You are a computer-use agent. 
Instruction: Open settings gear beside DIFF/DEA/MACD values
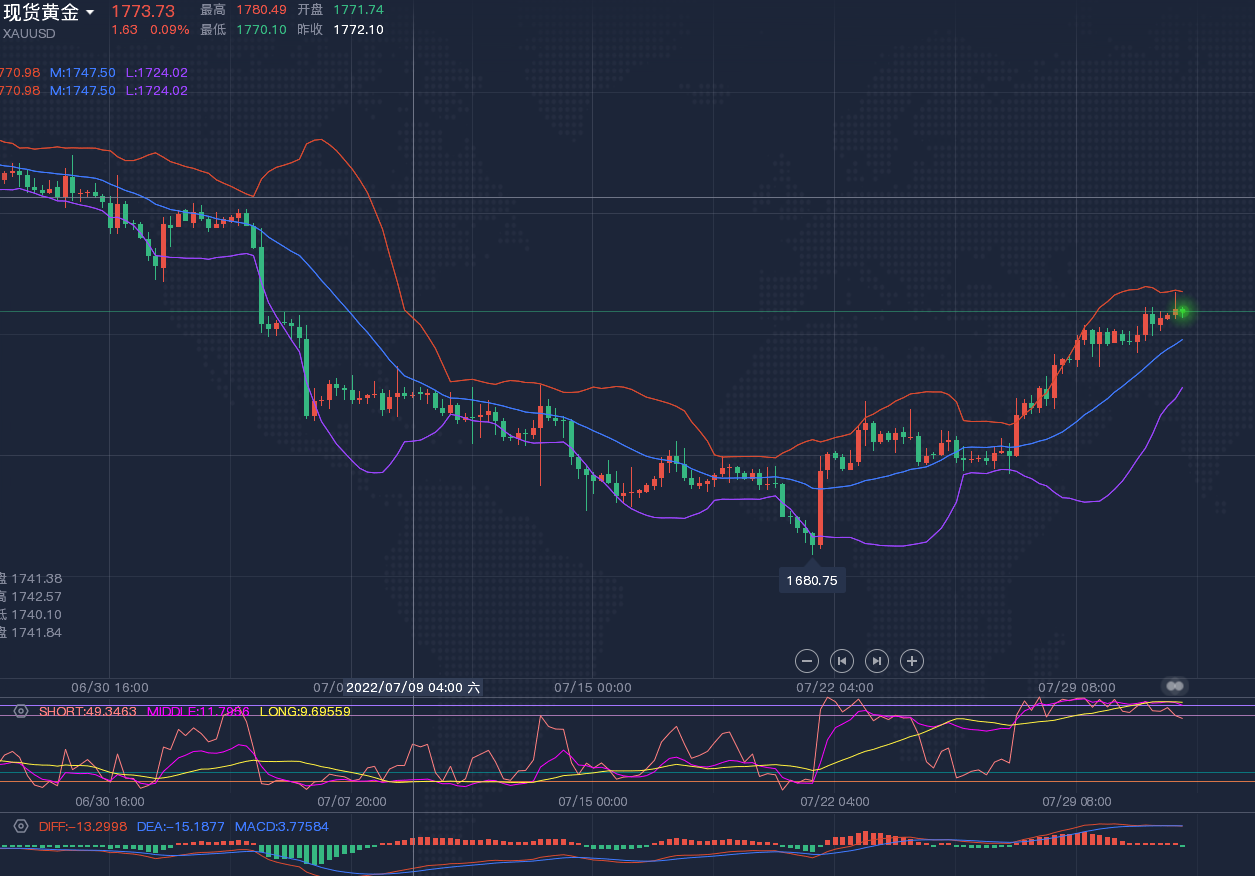[20, 827]
